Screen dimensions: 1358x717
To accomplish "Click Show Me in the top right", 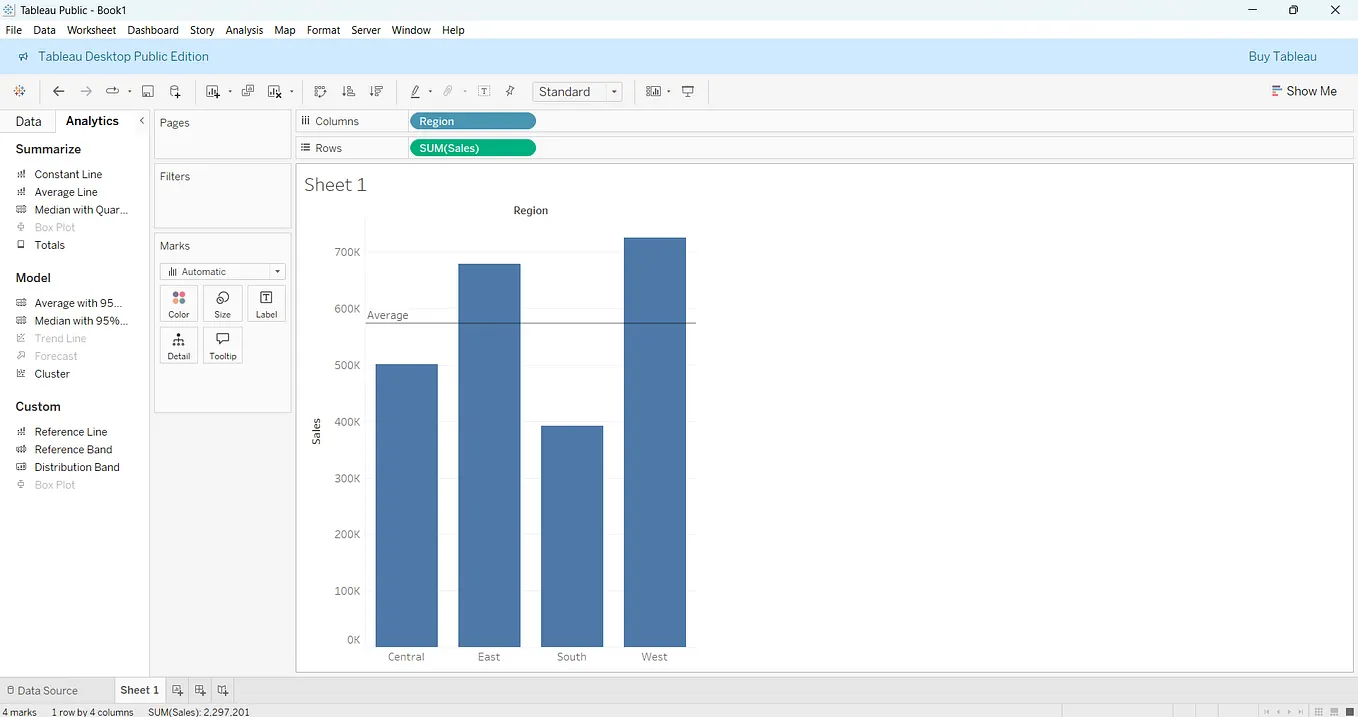I will pyautogui.click(x=1304, y=91).
